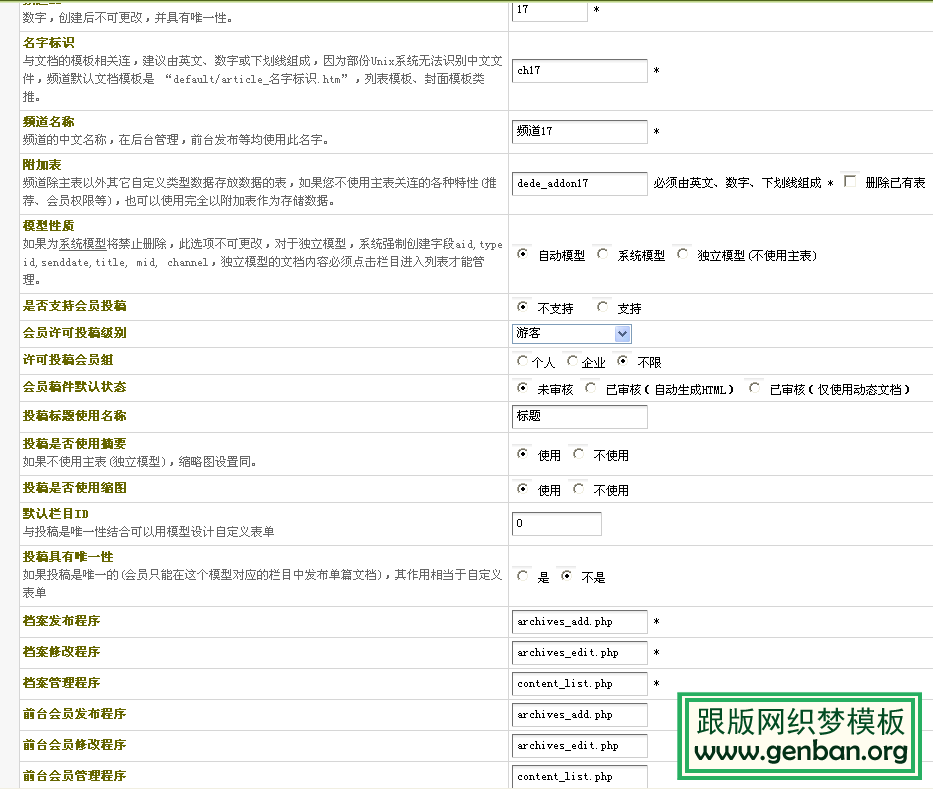
Task: Click the 名字标识 heading label
Action: coord(49,43)
